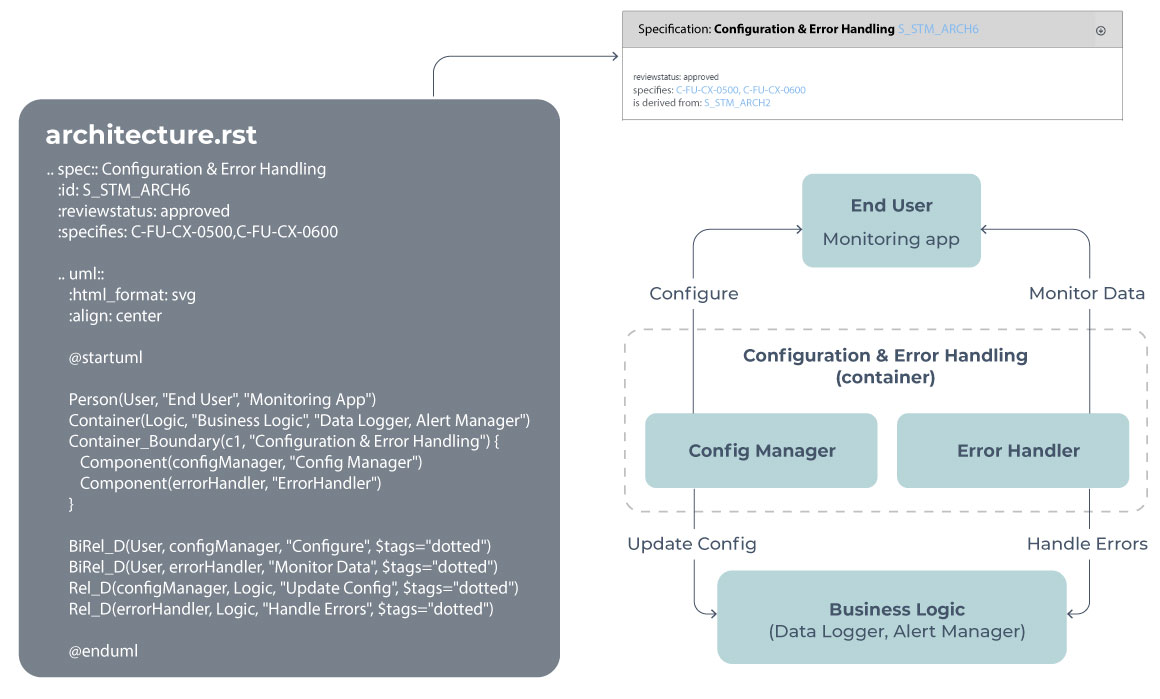Select the End User Monitoring app box
1160x699 pixels.
[891, 220]
